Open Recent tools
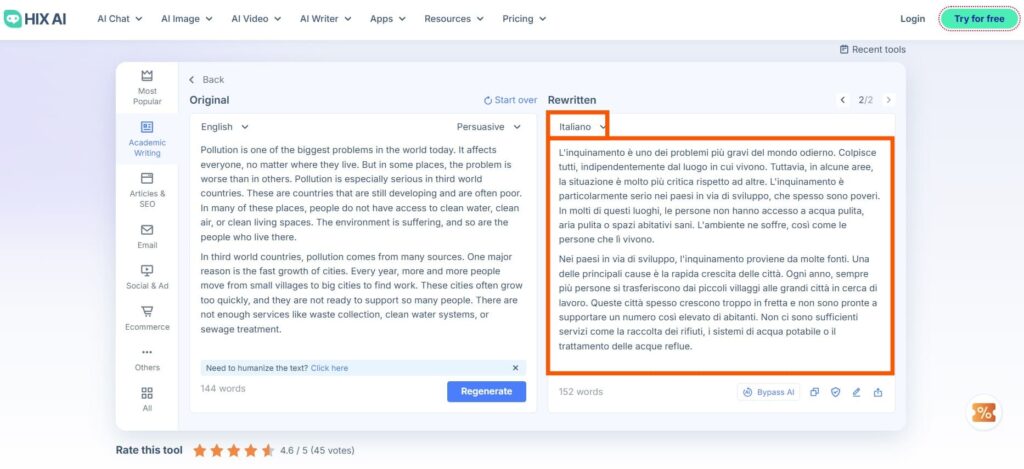1024x469 pixels. [x=872, y=50]
